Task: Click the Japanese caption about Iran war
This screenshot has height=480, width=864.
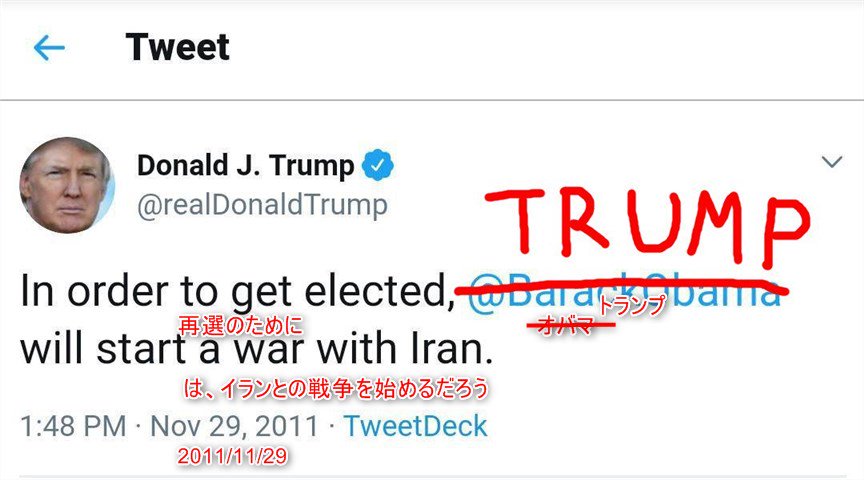Action: pyautogui.click(x=336, y=389)
